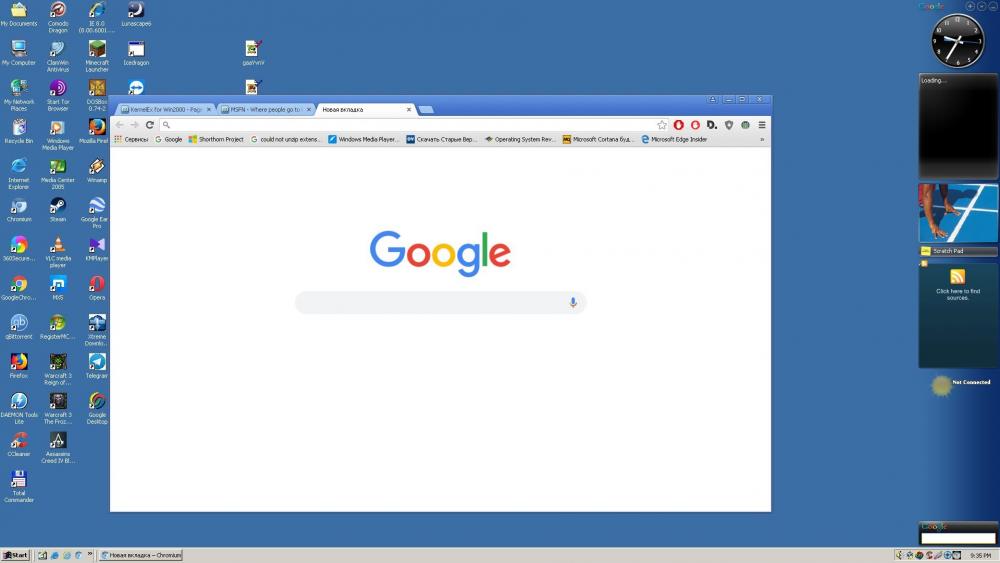Close the KernelEx for Win2000 tab
Image resolution: width=1000 pixels, height=563 pixels.
pyautogui.click(x=209, y=110)
